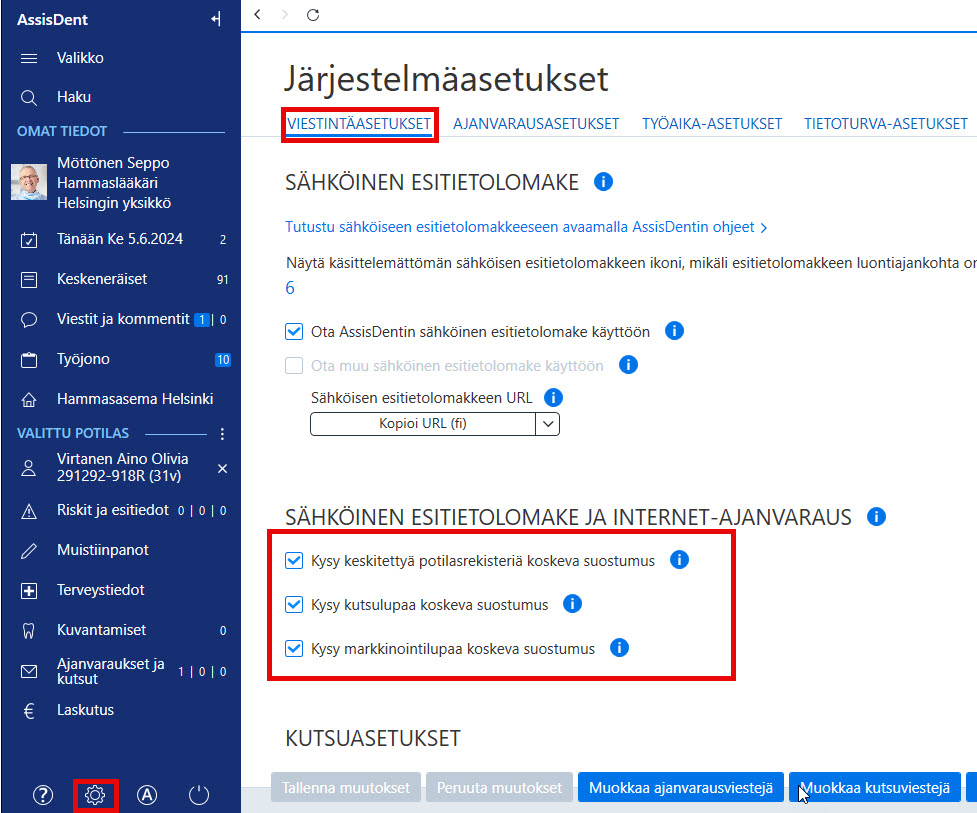Uncheck Kysy kutsulupaa koskeva suostumus
The width and height of the screenshot is (977, 813).
(x=294, y=604)
